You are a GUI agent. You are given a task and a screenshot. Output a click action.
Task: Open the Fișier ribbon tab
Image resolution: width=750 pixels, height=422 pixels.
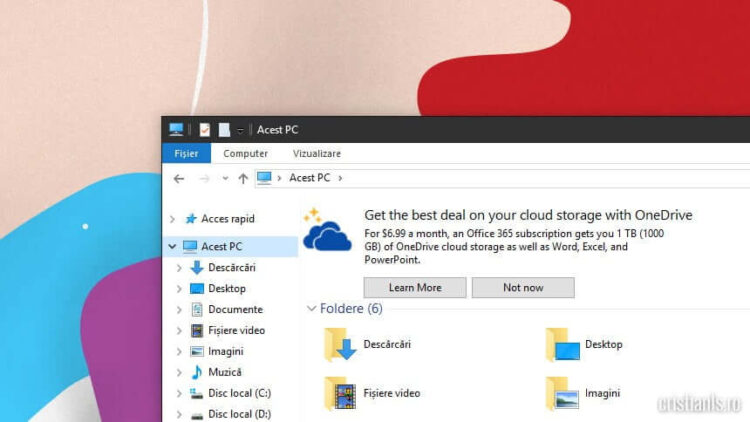tap(186, 153)
